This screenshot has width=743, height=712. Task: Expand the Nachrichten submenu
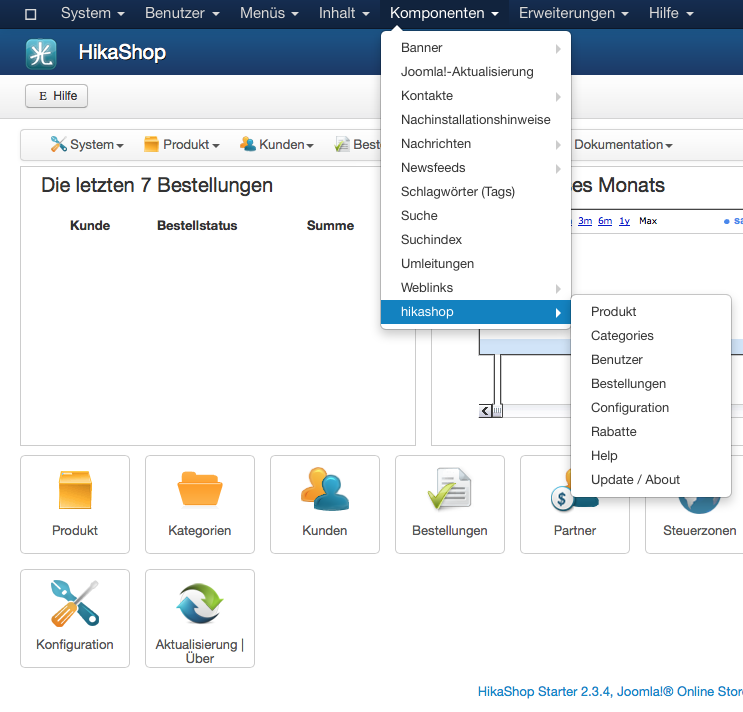pyautogui.click(x=476, y=144)
